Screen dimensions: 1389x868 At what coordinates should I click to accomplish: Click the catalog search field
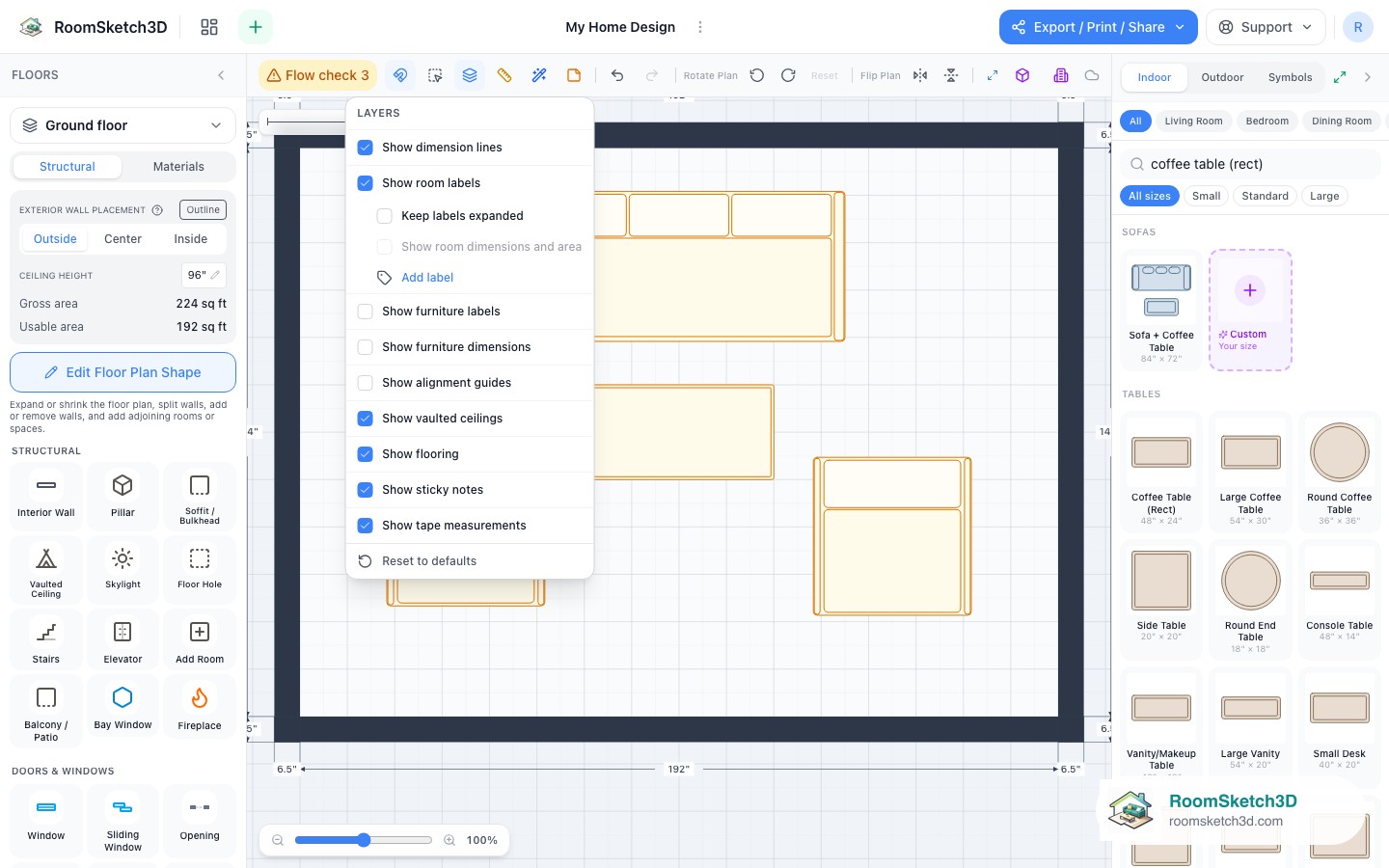(1251, 164)
